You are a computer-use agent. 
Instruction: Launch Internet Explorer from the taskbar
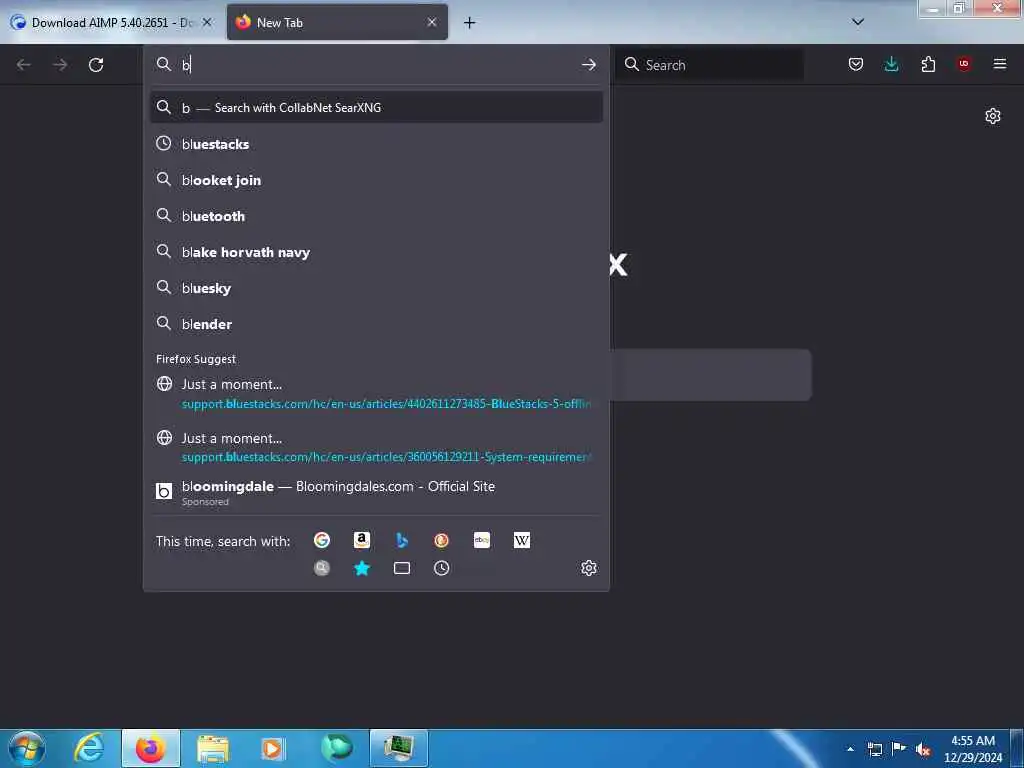pyautogui.click(x=90, y=748)
